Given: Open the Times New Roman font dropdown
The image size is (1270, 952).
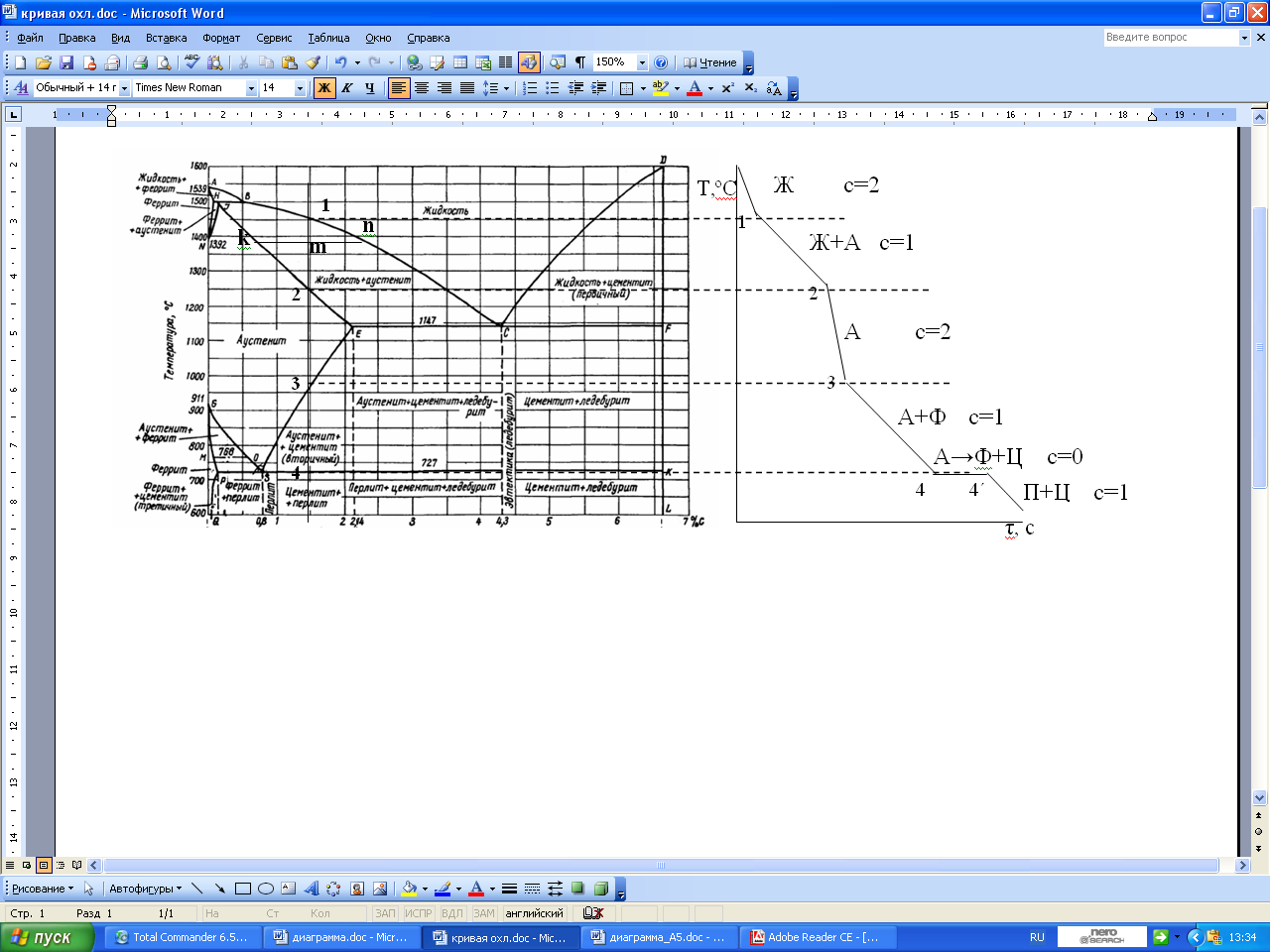Looking at the screenshot, I should pyautogui.click(x=251, y=88).
